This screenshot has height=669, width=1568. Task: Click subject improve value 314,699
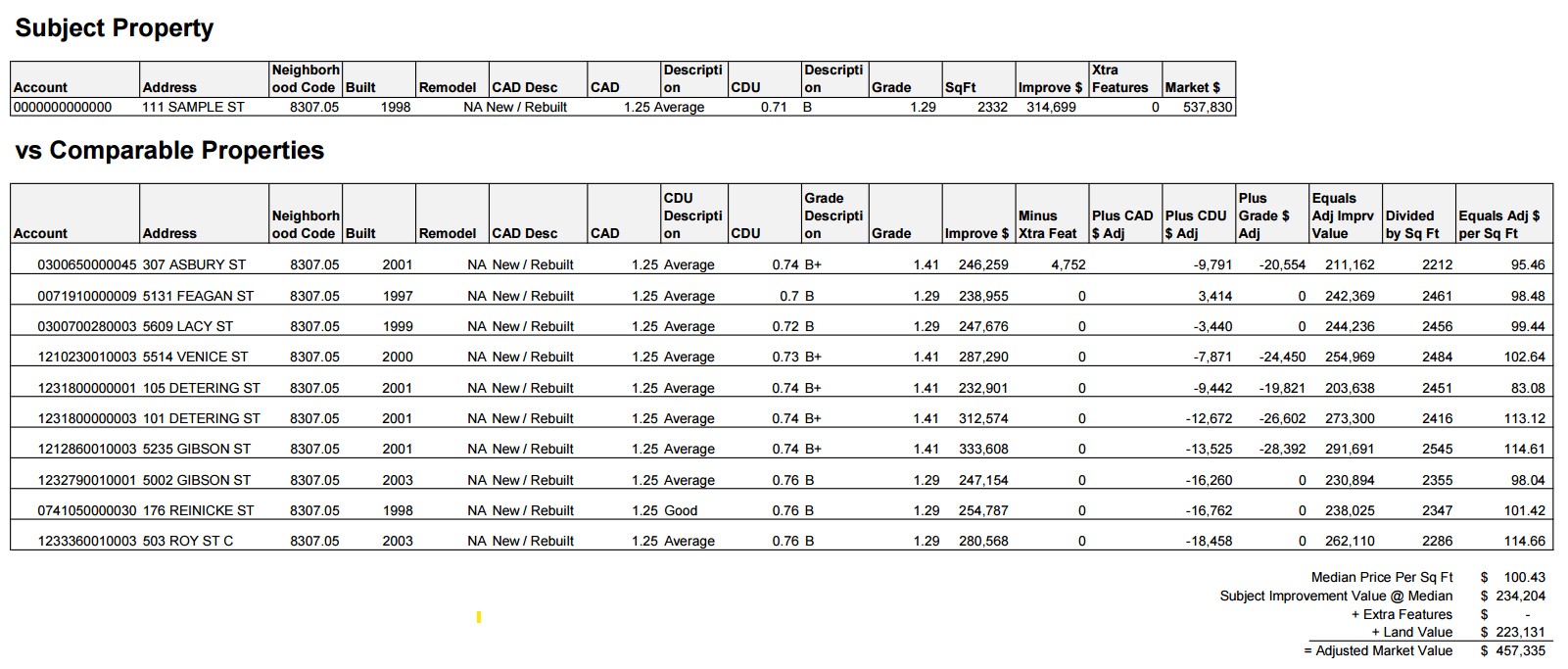1051,107
